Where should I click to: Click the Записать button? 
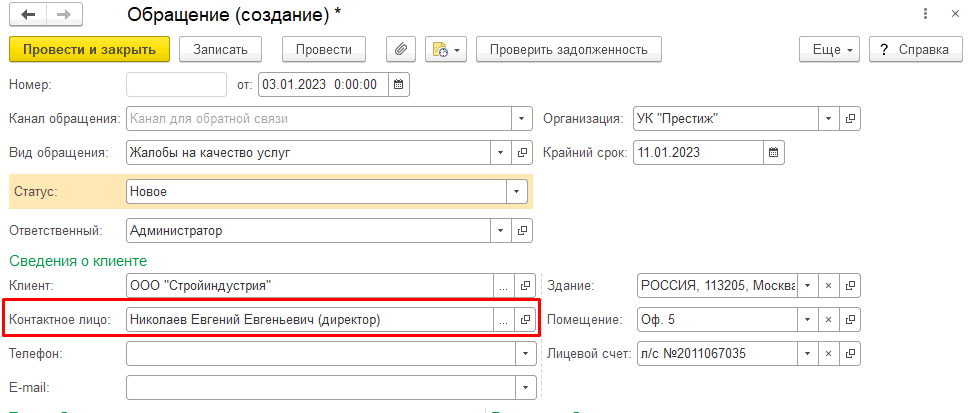[220, 49]
